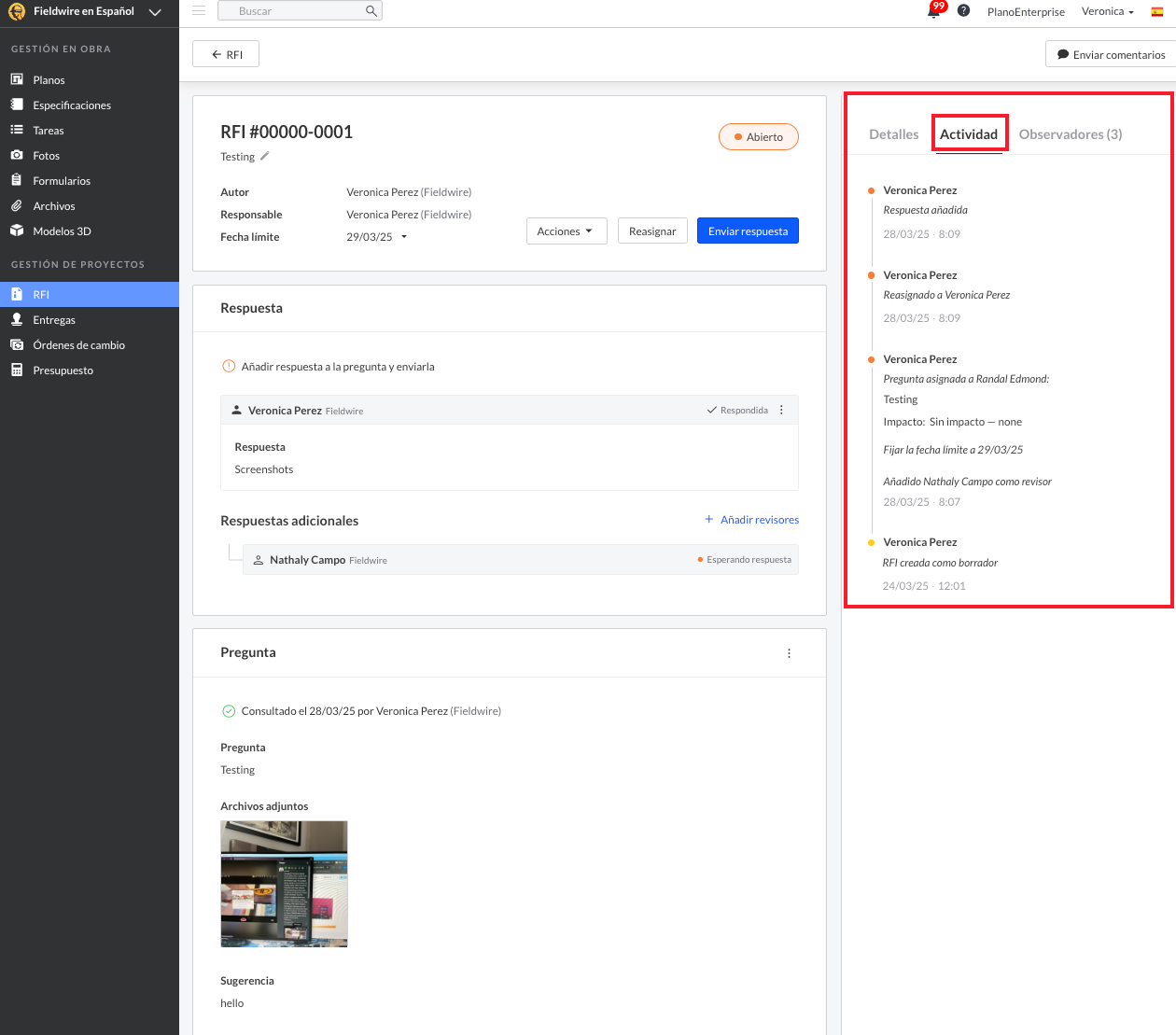Click the notifications bell icon

click(x=933, y=12)
